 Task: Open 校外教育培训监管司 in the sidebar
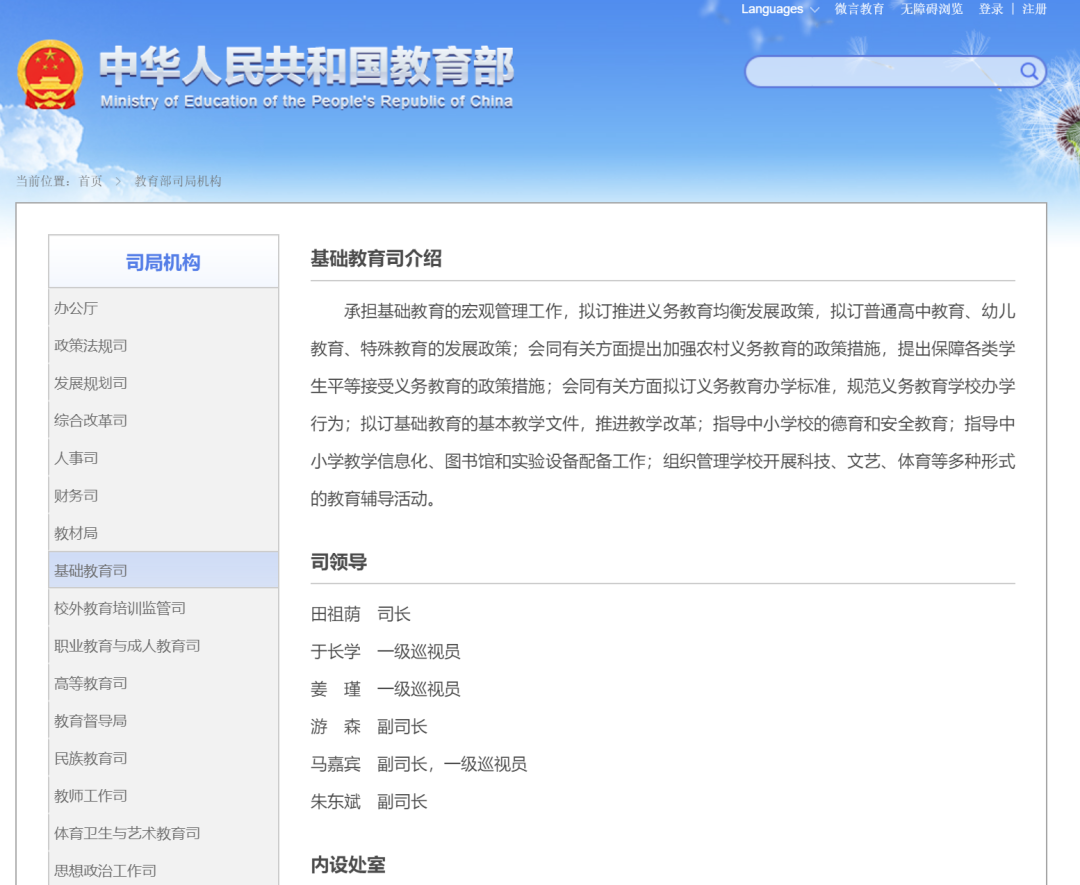pyautogui.click(x=116, y=608)
